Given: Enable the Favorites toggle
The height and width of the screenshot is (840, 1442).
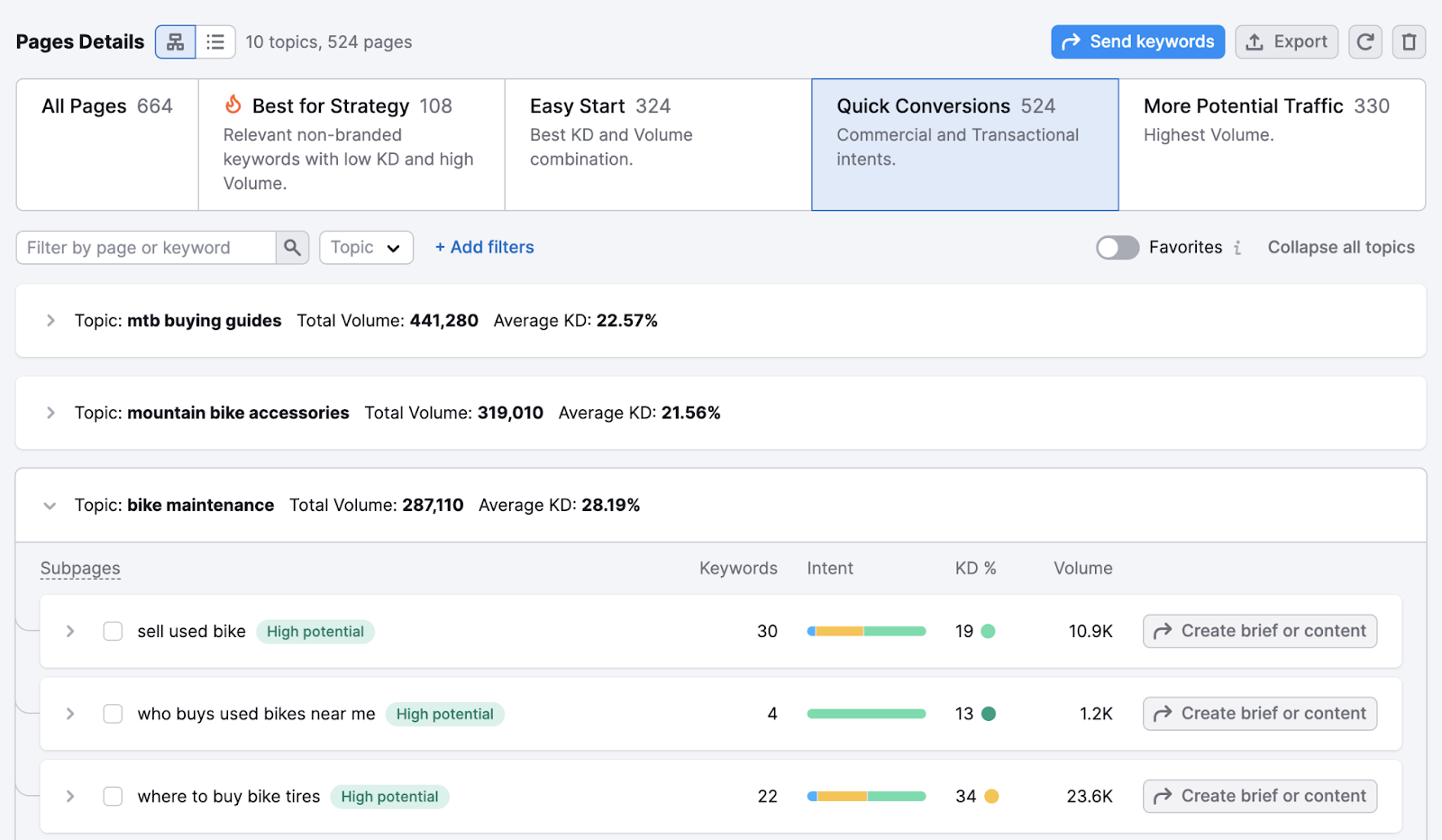Looking at the screenshot, I should click(1118, 247).
